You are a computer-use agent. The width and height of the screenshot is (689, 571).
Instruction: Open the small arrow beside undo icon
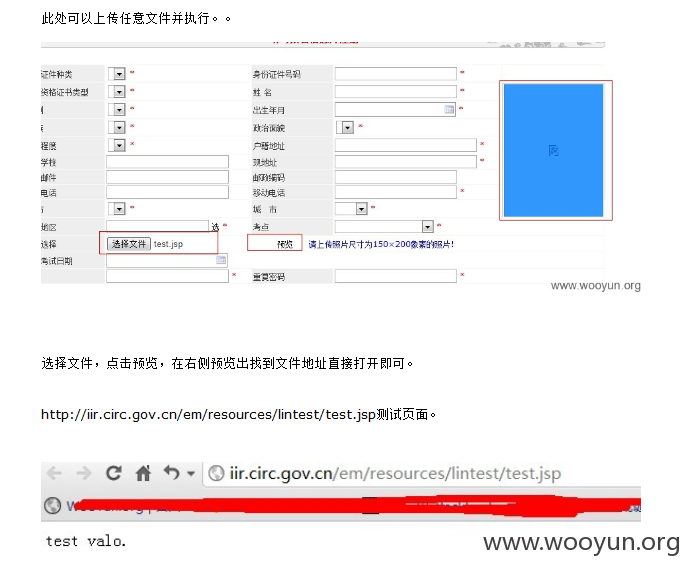[191, 473]
